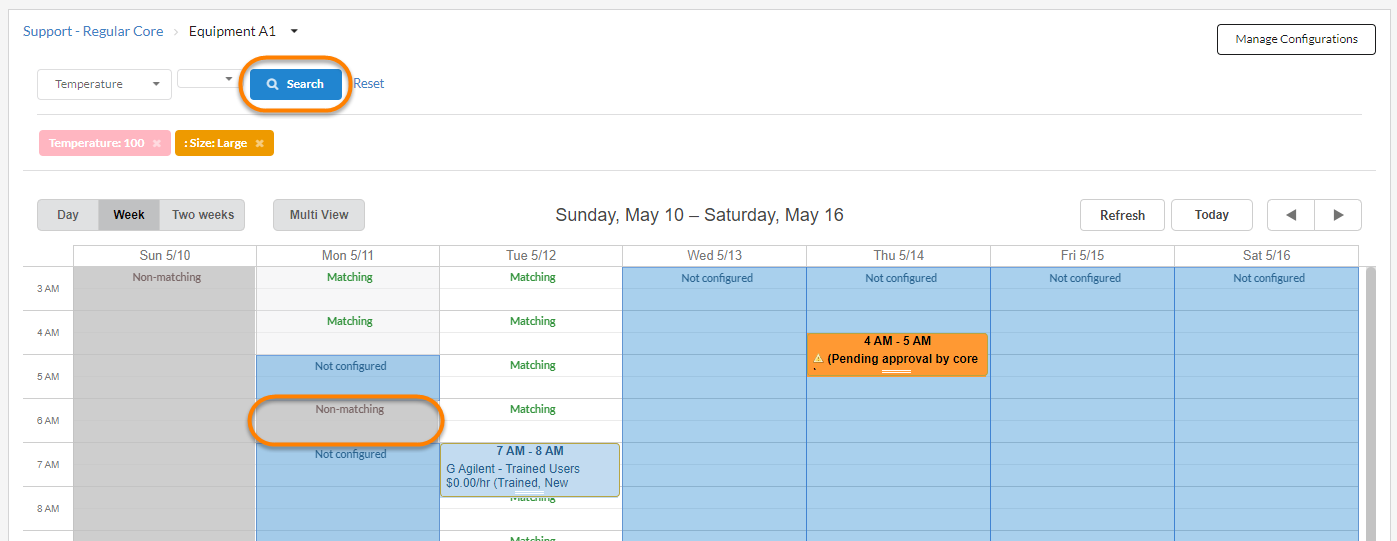This screenshot has width=1397, height=541.
Task: Refresh the calendar
Action: coord(1122,215)
